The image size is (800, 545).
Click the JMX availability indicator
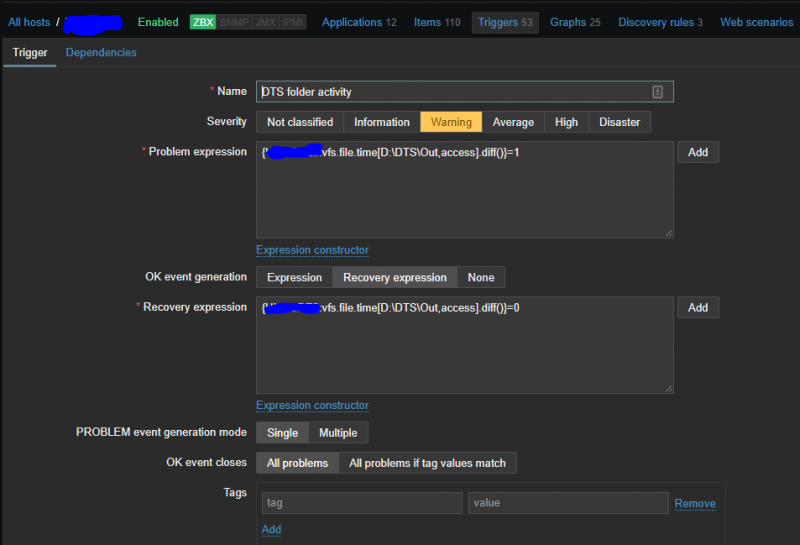[265, 22]
